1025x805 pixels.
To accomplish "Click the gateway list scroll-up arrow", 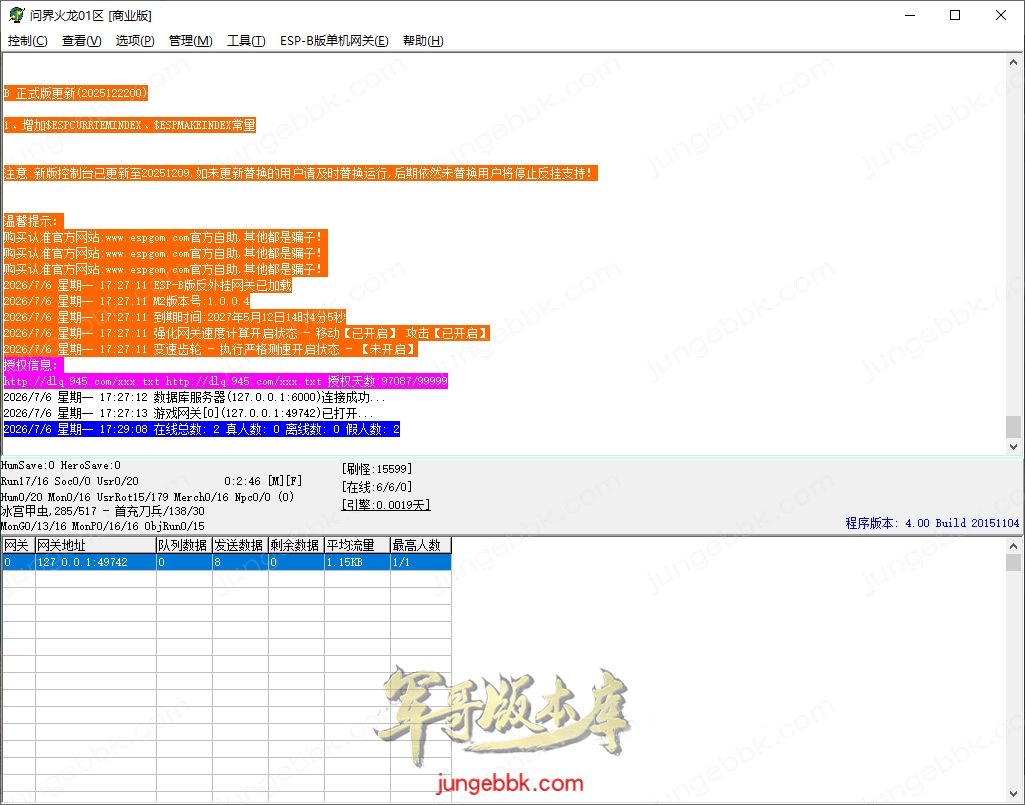I will 1013,545.
